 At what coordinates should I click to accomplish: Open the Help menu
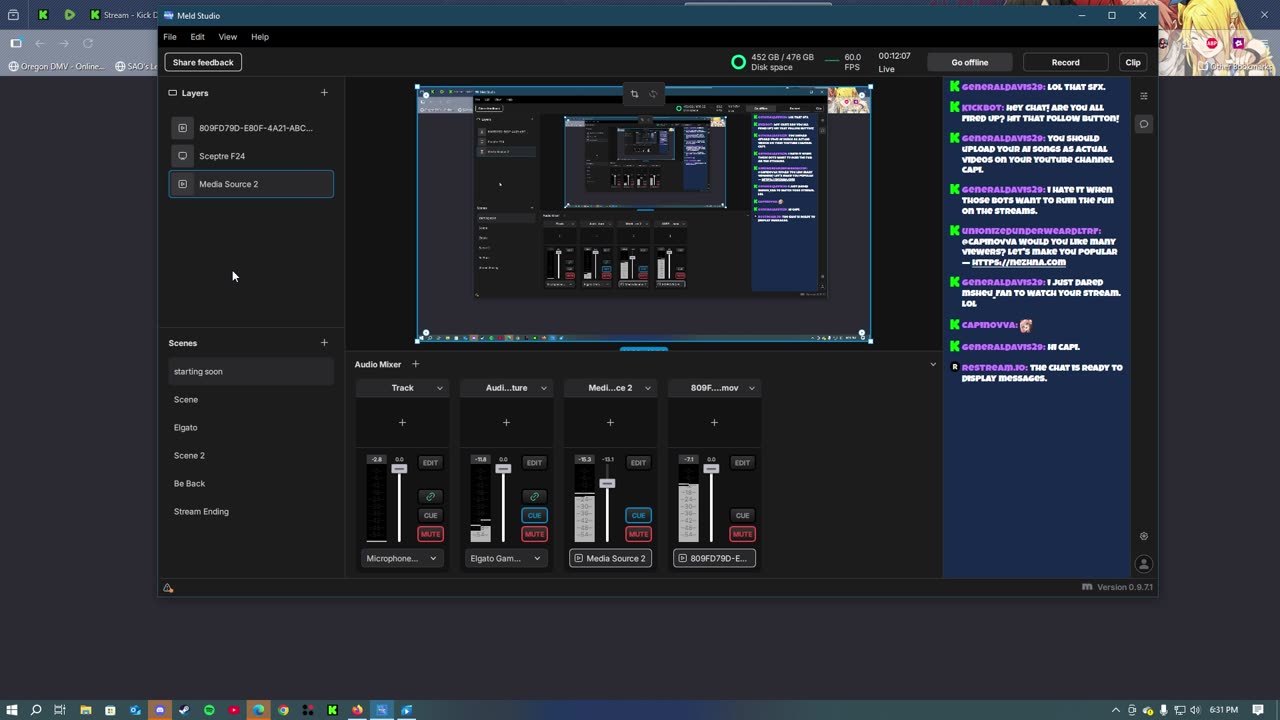click(260, 37)
